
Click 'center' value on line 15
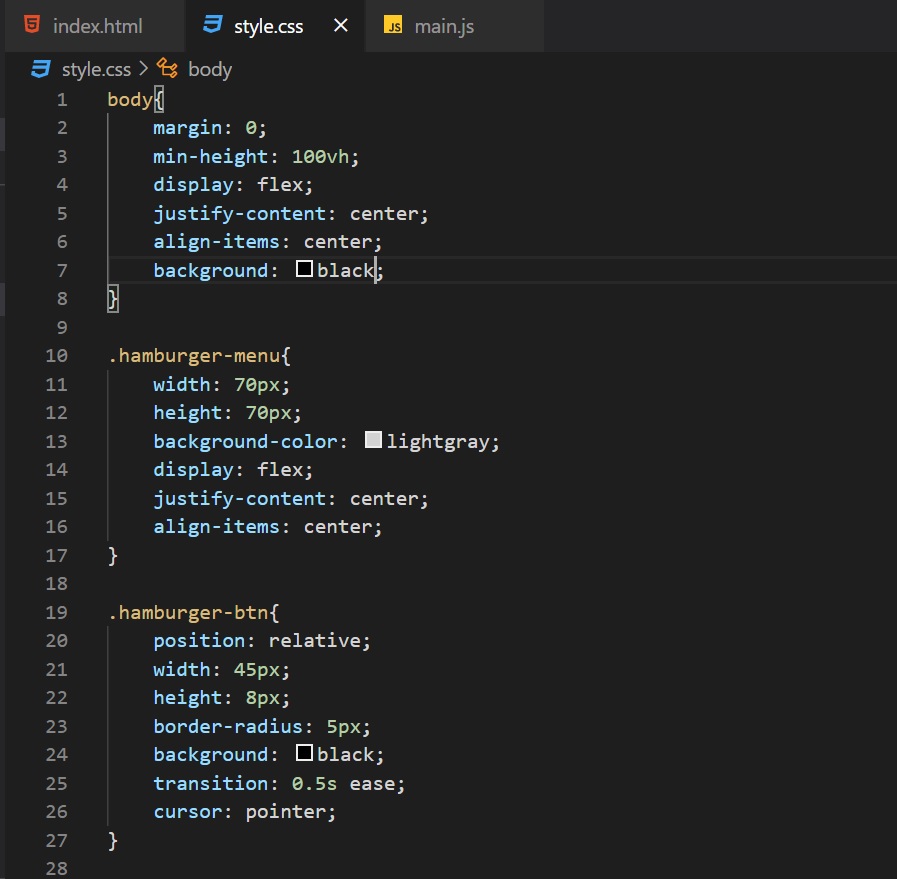point(383,499)
